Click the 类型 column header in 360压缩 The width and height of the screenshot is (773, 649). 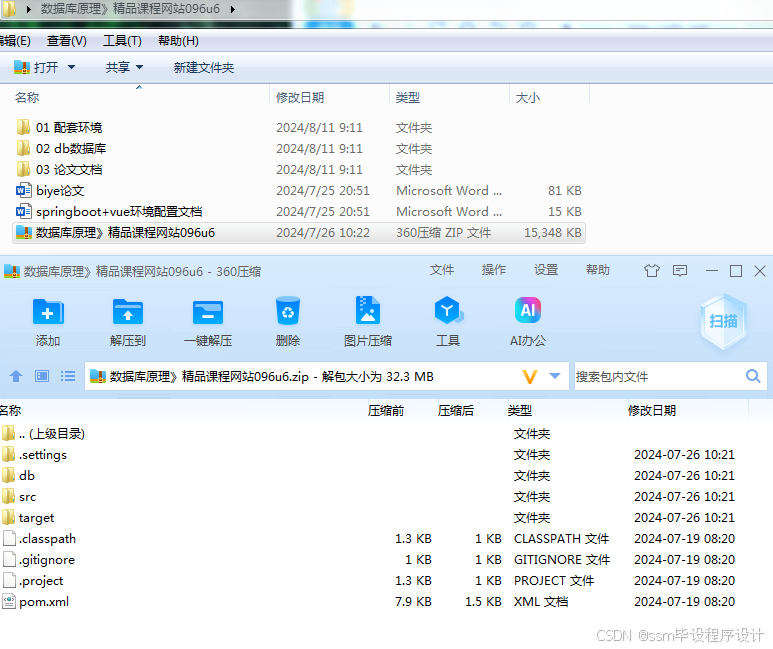coord(520,410)
